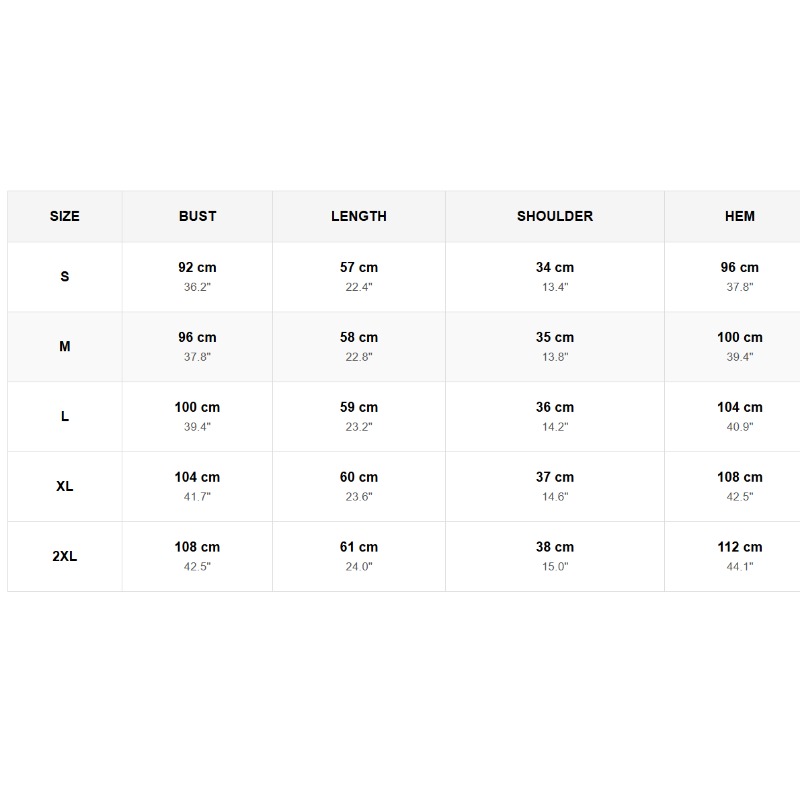Select the M size row label
Screen dimensions: 800x800
coord(65,346)
